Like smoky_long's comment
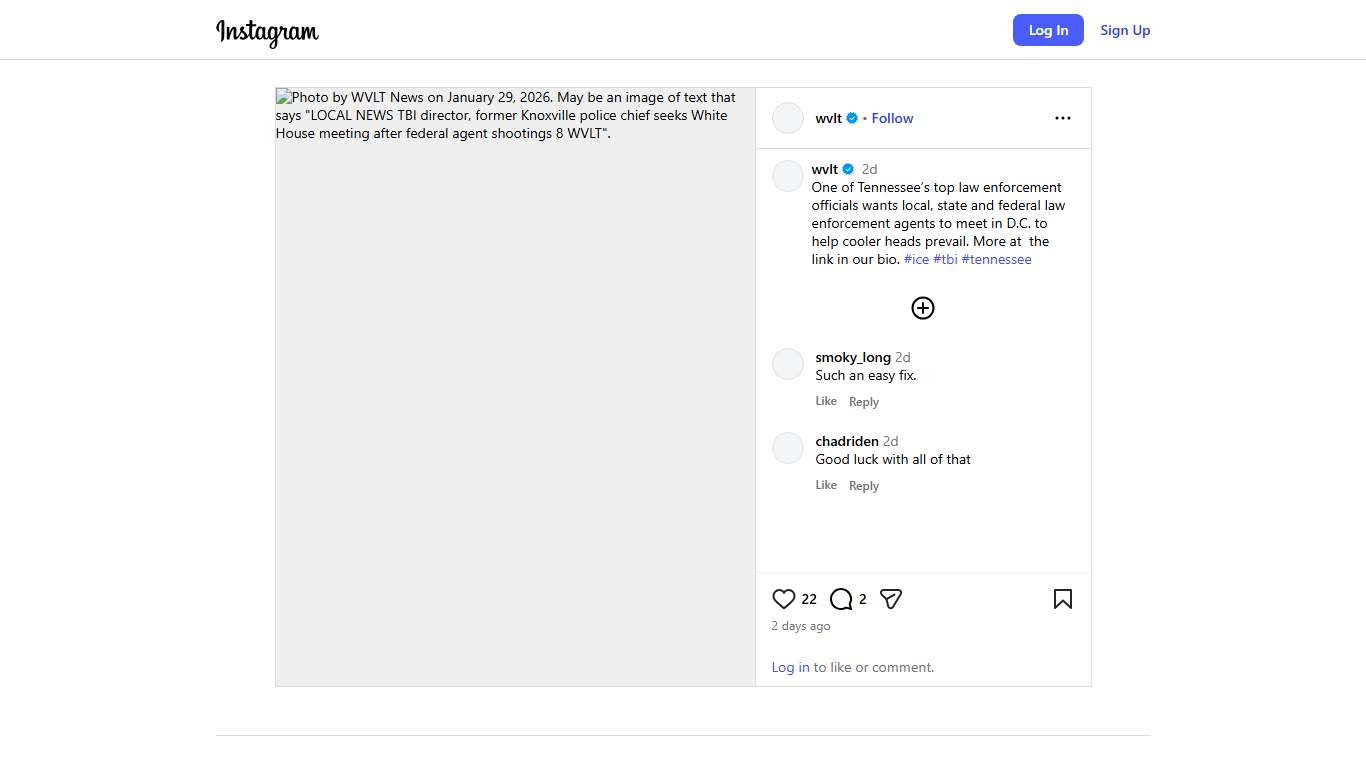1366x768 pixels. coord(826,401)
